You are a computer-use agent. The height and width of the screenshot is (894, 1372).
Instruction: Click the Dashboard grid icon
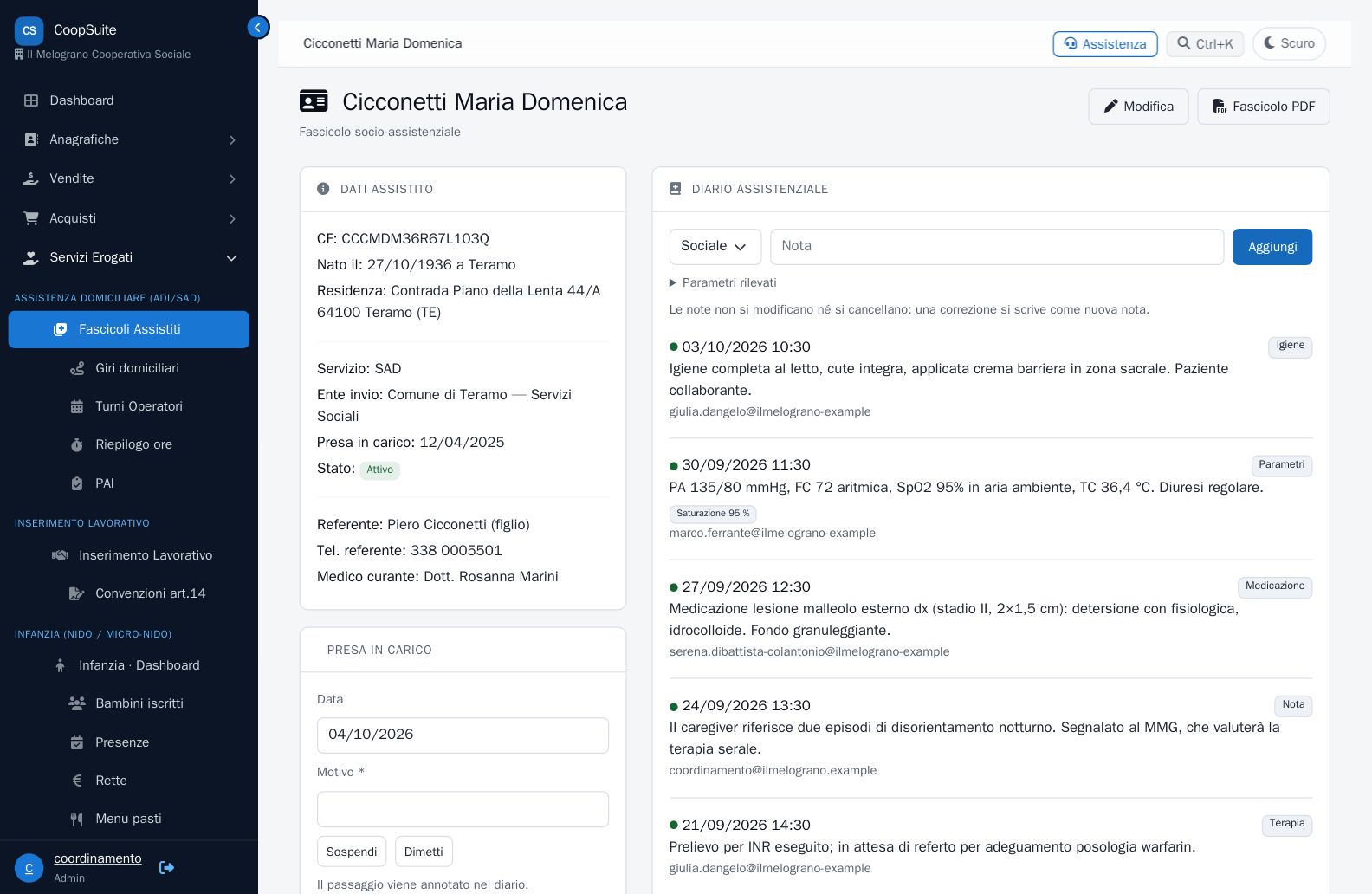pyautogui.click(x=31, y=100)
